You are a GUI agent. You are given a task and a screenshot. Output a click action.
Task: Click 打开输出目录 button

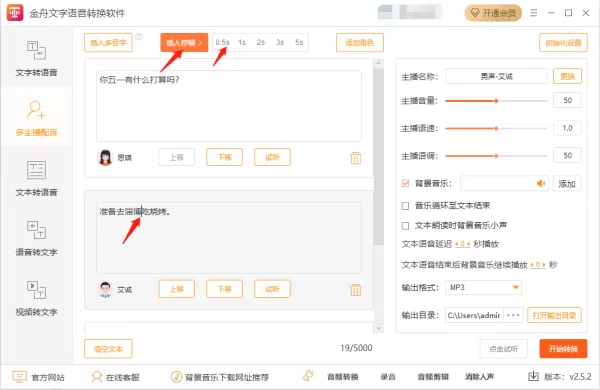(x=554, y=315)
